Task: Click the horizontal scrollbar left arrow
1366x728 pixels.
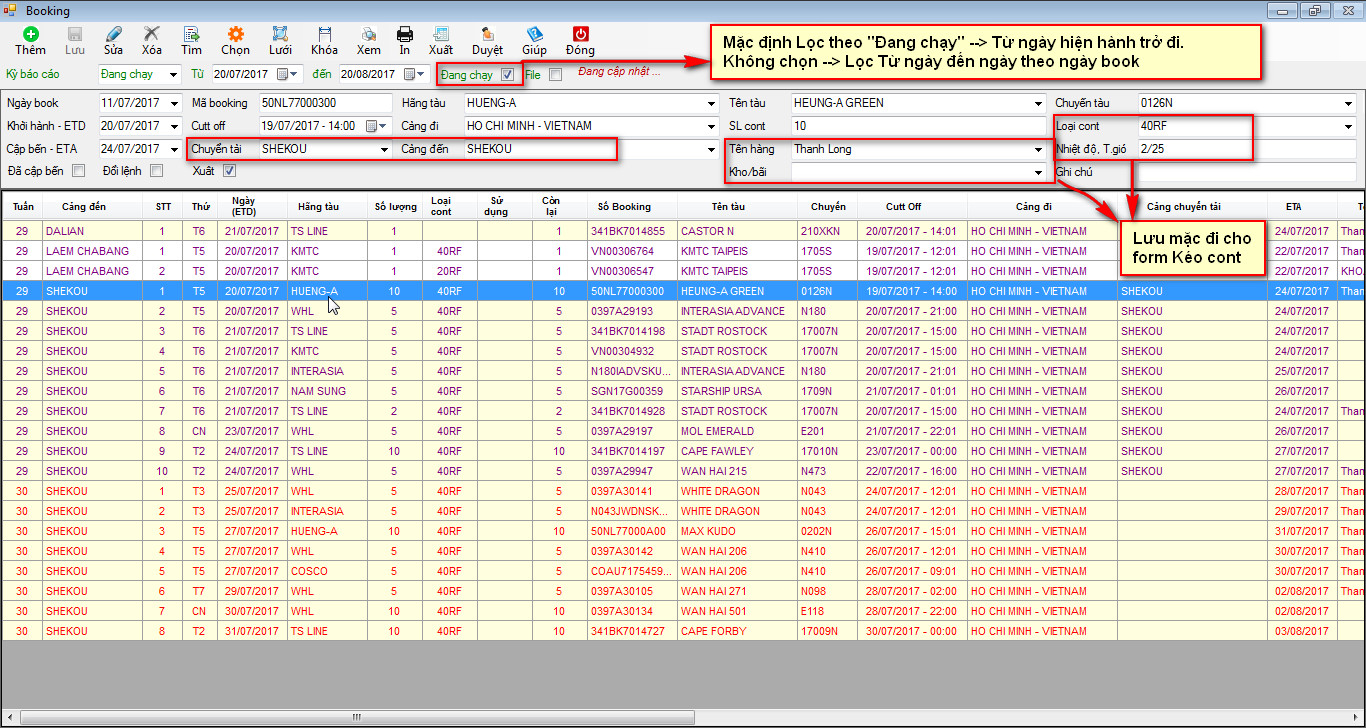Action: [x=10, y=718]
